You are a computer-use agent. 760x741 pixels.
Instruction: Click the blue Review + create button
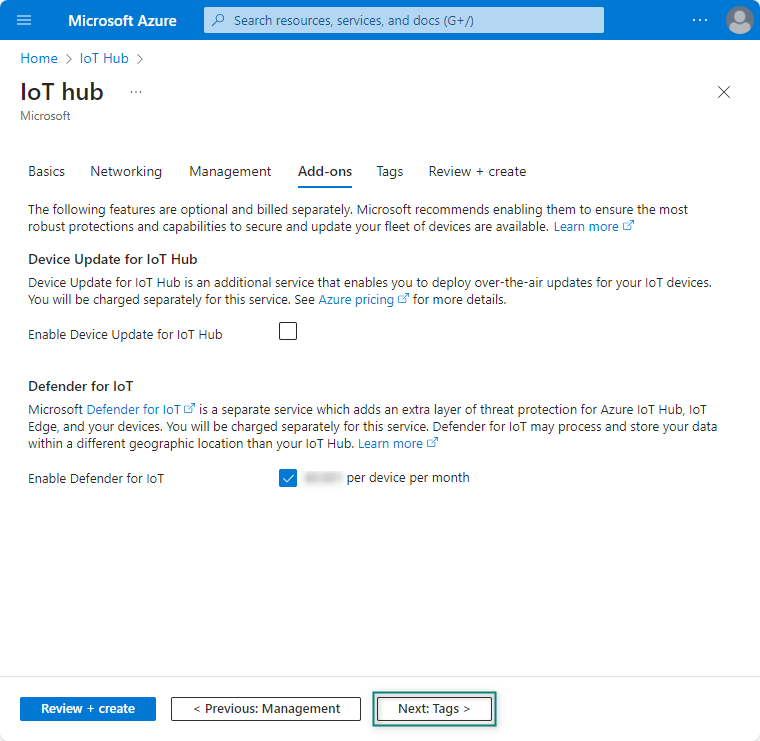click(x=88, y=709)
